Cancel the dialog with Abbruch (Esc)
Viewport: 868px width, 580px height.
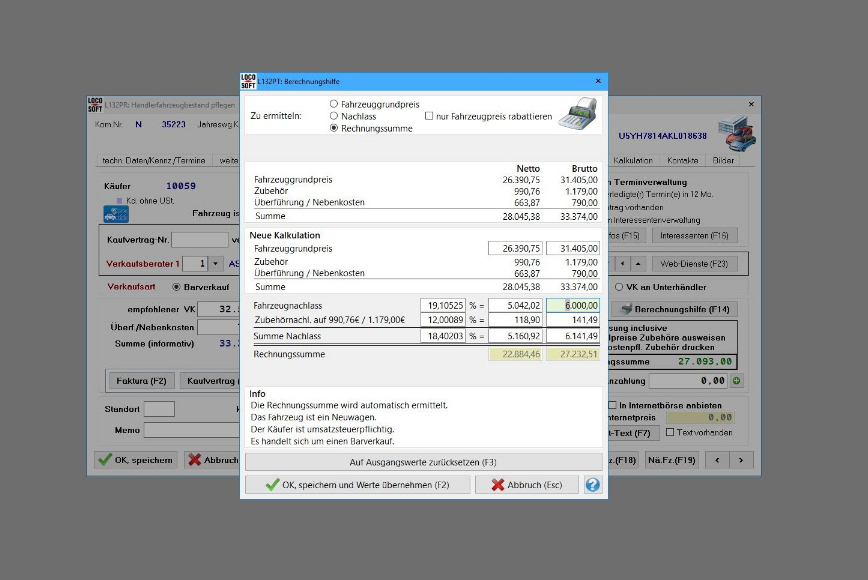[x=526, y=485]
